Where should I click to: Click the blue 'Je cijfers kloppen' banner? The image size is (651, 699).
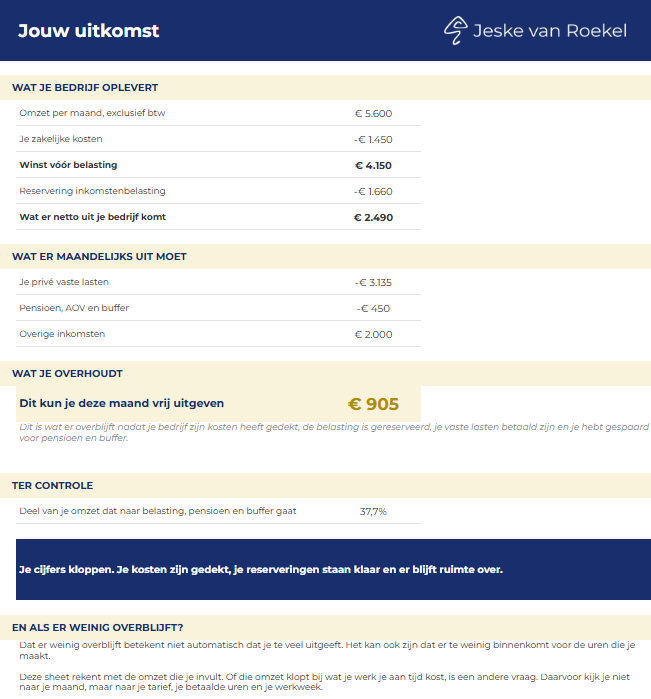click(334, 569)
